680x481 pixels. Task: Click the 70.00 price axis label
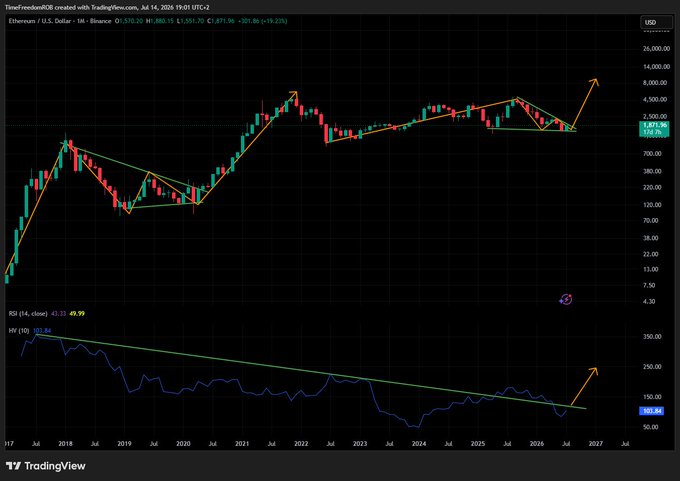tap(651, 221)
